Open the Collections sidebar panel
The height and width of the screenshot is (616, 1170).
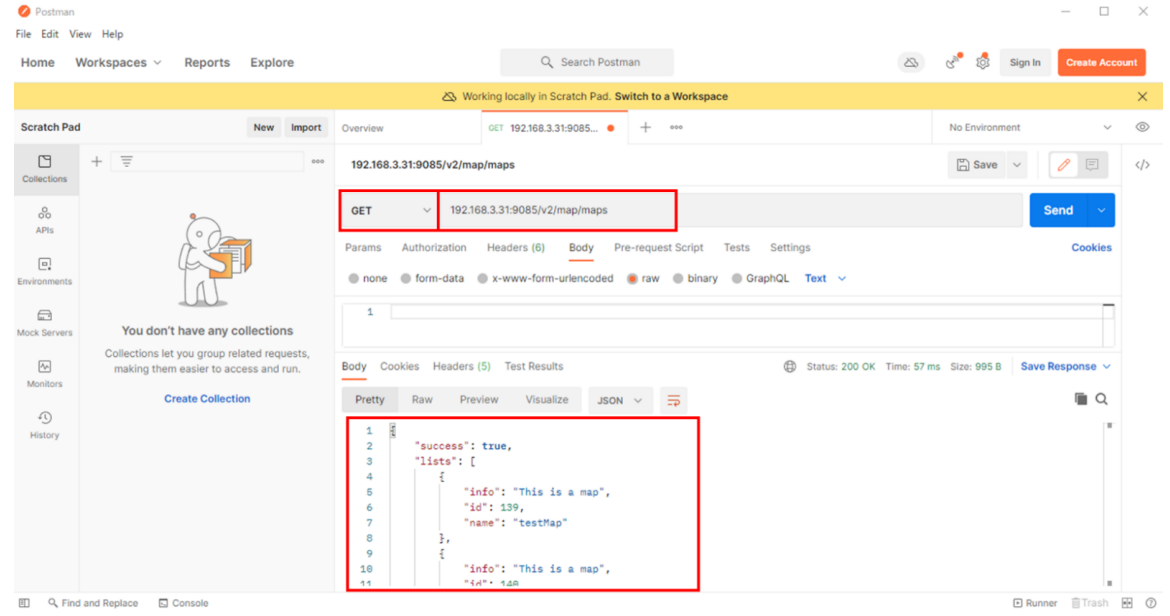tap(44, 168)
